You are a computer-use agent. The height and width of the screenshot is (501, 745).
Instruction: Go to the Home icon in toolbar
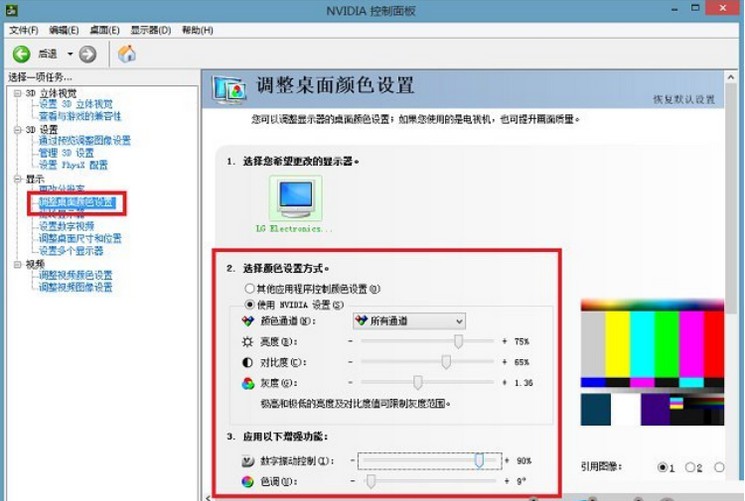point(127,54)
